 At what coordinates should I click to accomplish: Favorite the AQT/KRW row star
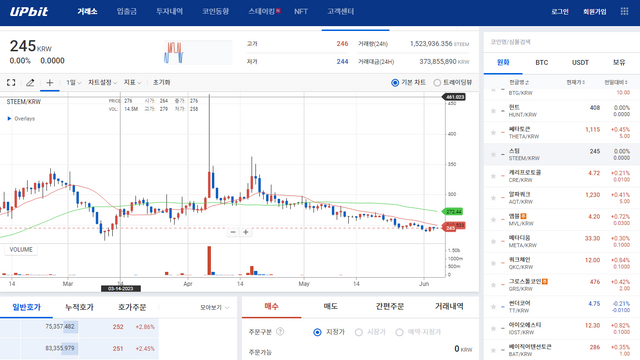pyautogui.click(x=493, y=198)
